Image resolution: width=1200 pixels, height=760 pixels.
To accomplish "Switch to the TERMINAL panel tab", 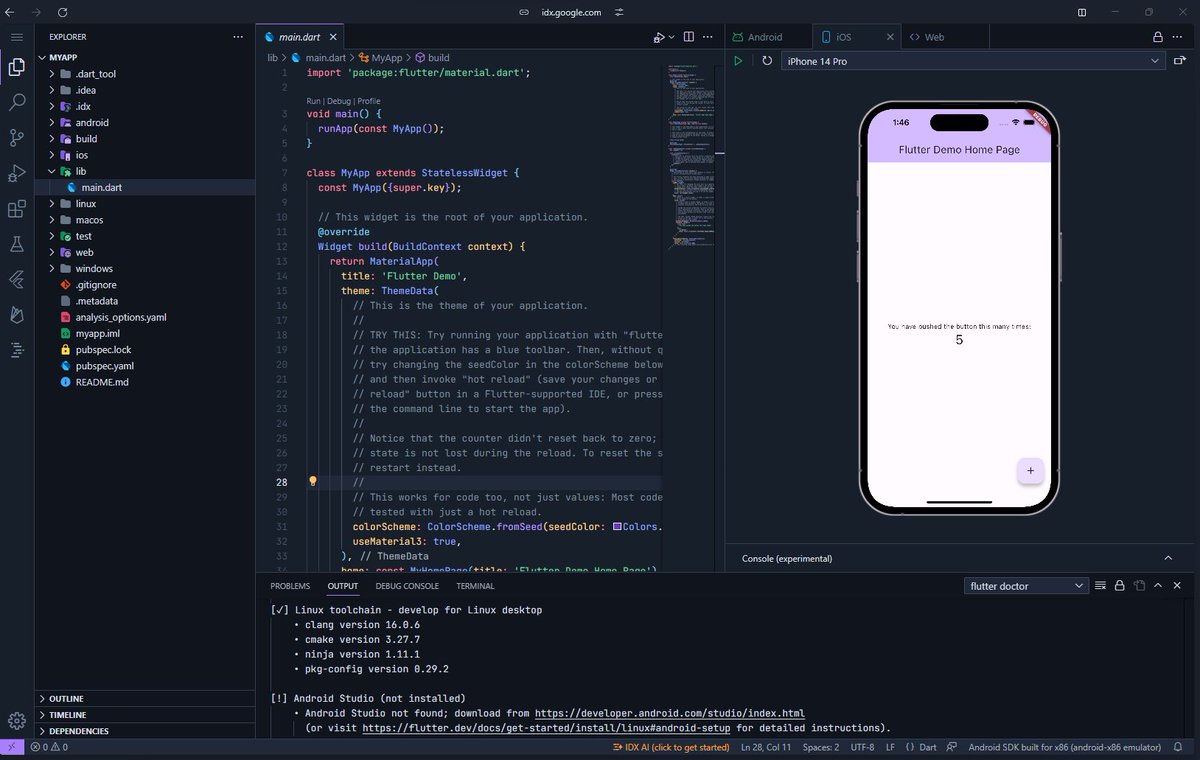I will tap(475, 586).
